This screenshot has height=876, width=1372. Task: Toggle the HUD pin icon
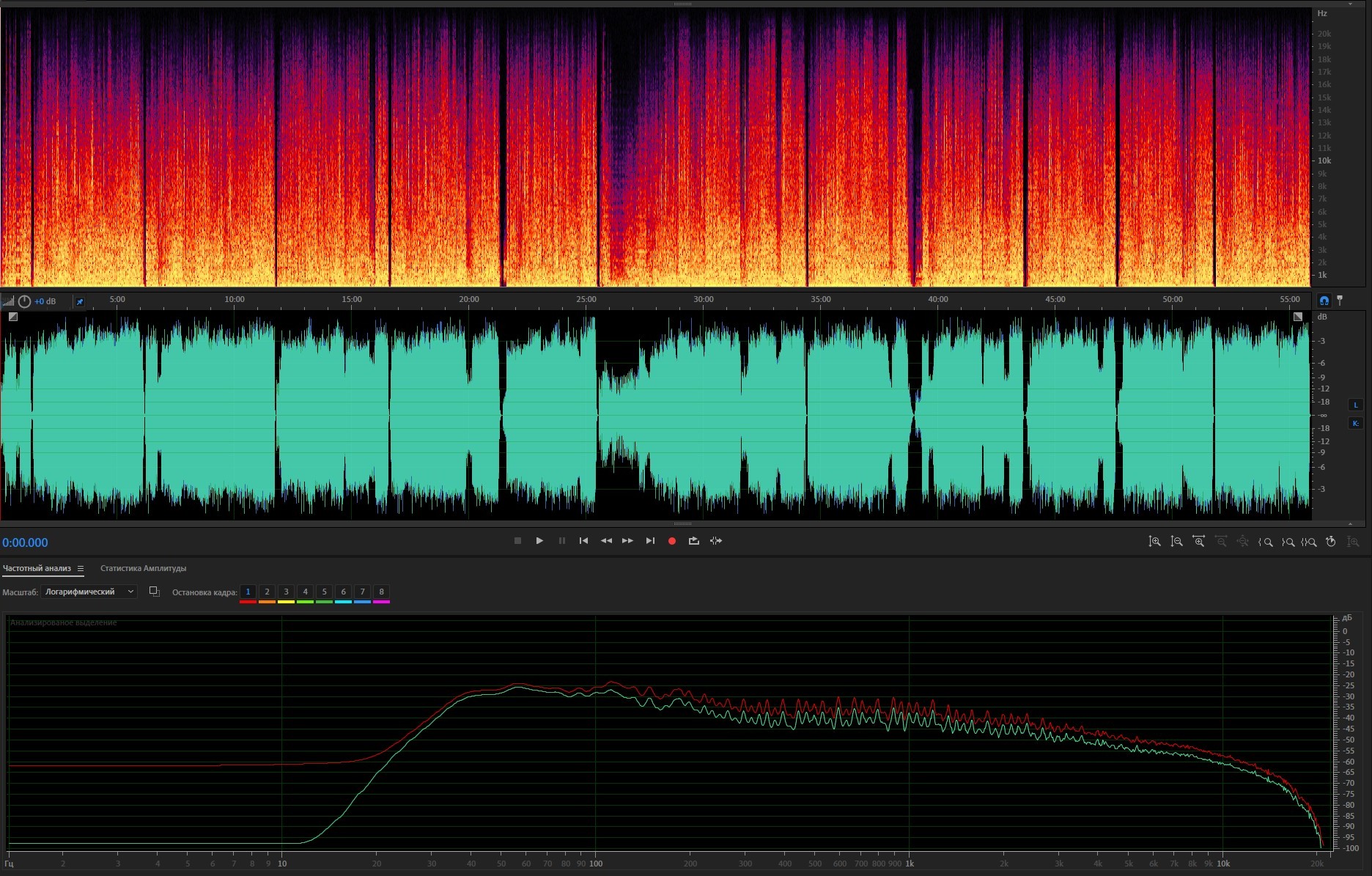[x=80, y=301]
